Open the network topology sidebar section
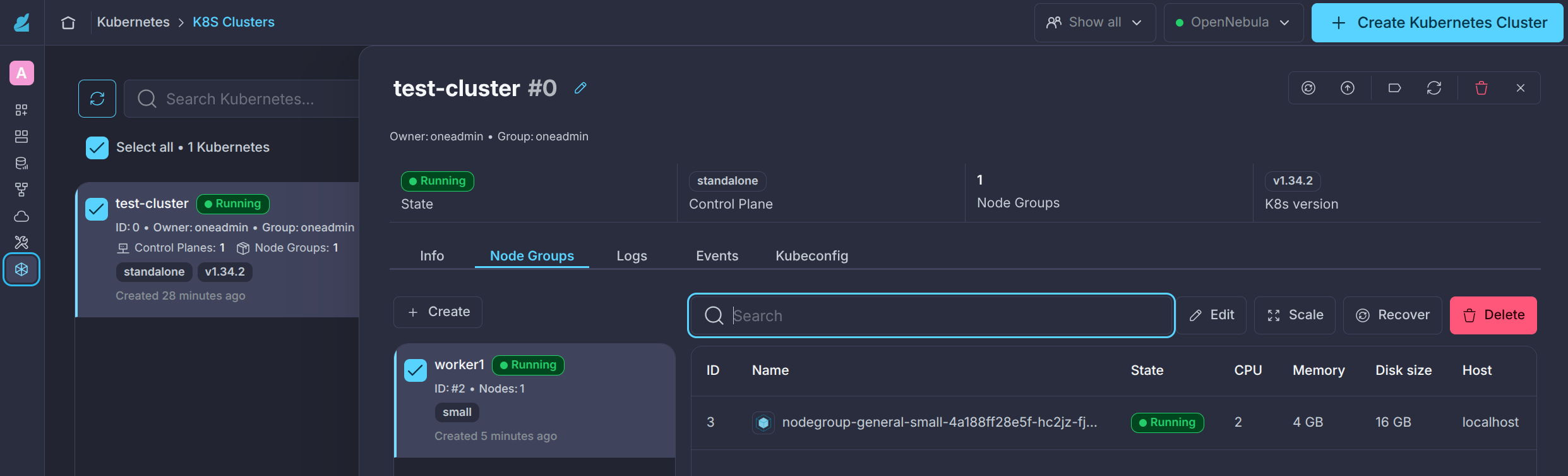 pyautogui.click(x=21, y=190)
